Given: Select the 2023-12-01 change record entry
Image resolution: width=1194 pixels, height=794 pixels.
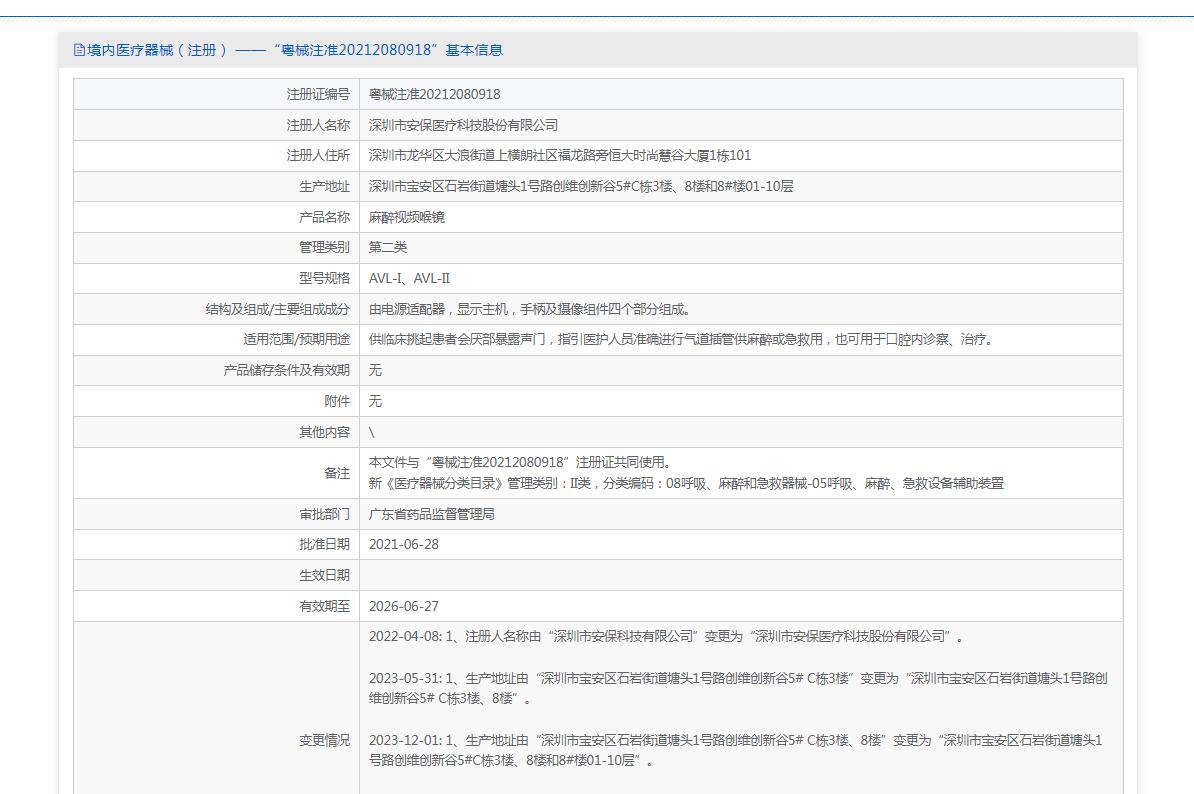Looking at the screenshot, I should pos(736,750).
